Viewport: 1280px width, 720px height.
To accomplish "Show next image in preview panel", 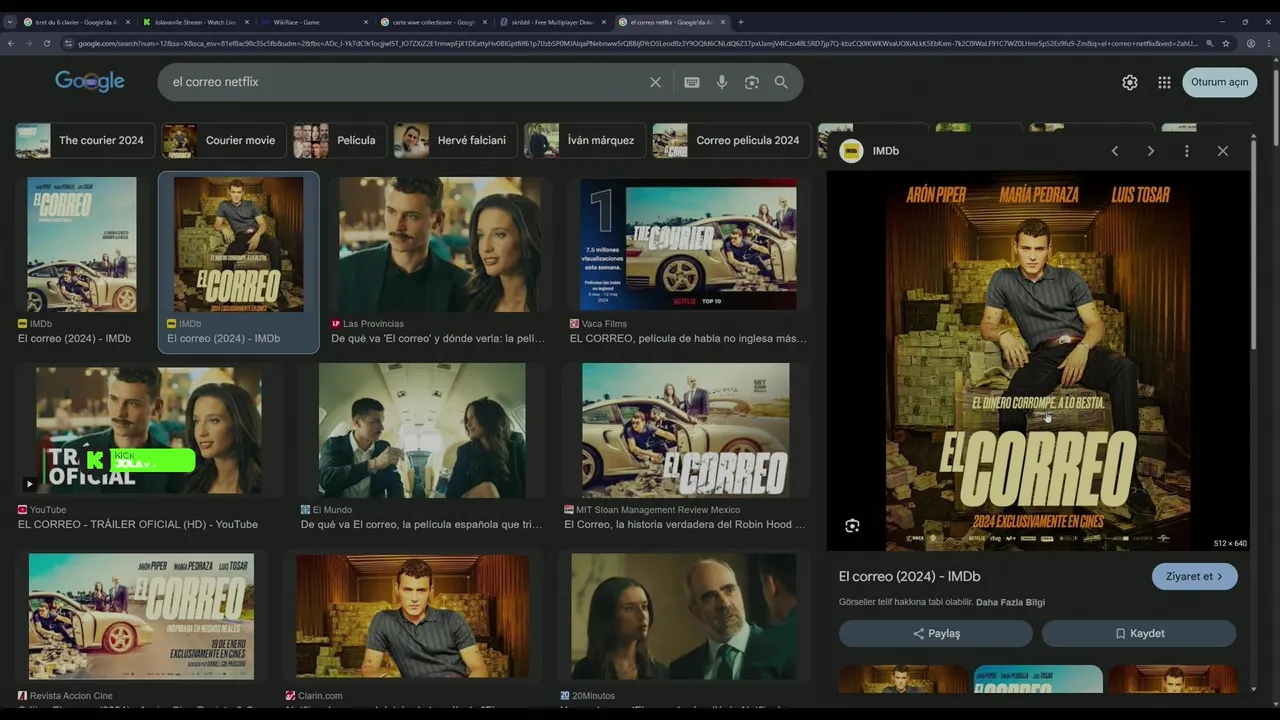I will [x=1150, y=151].
